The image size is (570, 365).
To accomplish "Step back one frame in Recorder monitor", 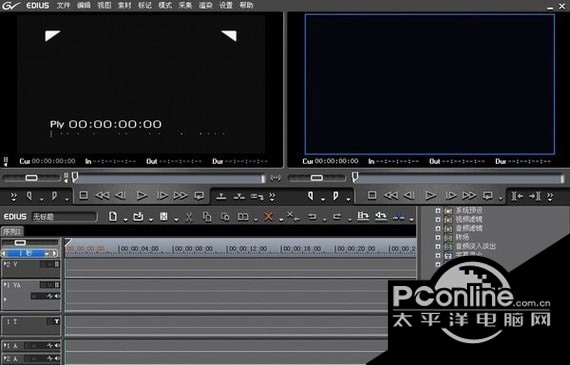I will point(409,196).
